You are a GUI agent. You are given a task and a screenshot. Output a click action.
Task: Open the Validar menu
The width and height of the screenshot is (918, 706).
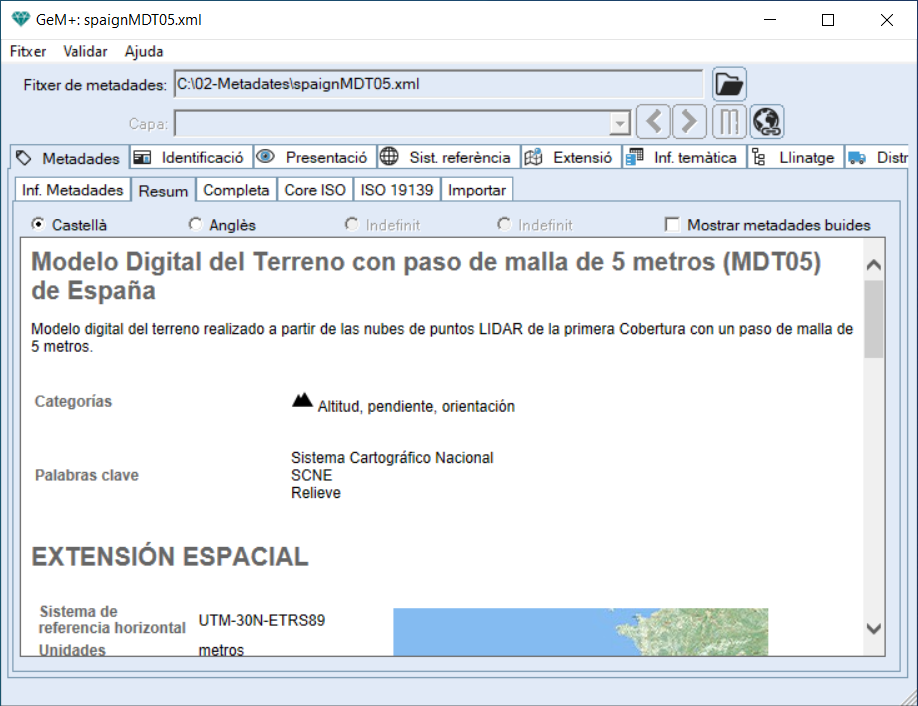coord(85,52)
